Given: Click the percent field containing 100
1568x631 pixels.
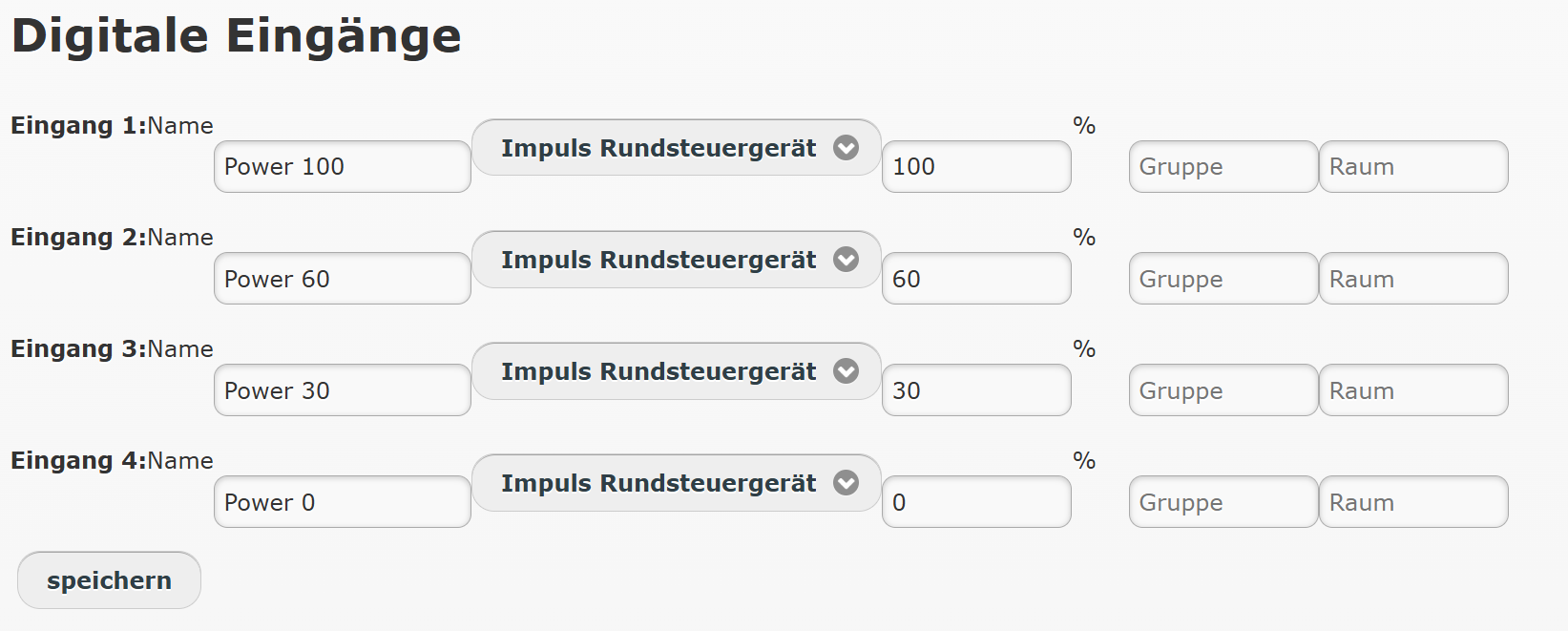Looking at the screenshot, I should point(975,167).
